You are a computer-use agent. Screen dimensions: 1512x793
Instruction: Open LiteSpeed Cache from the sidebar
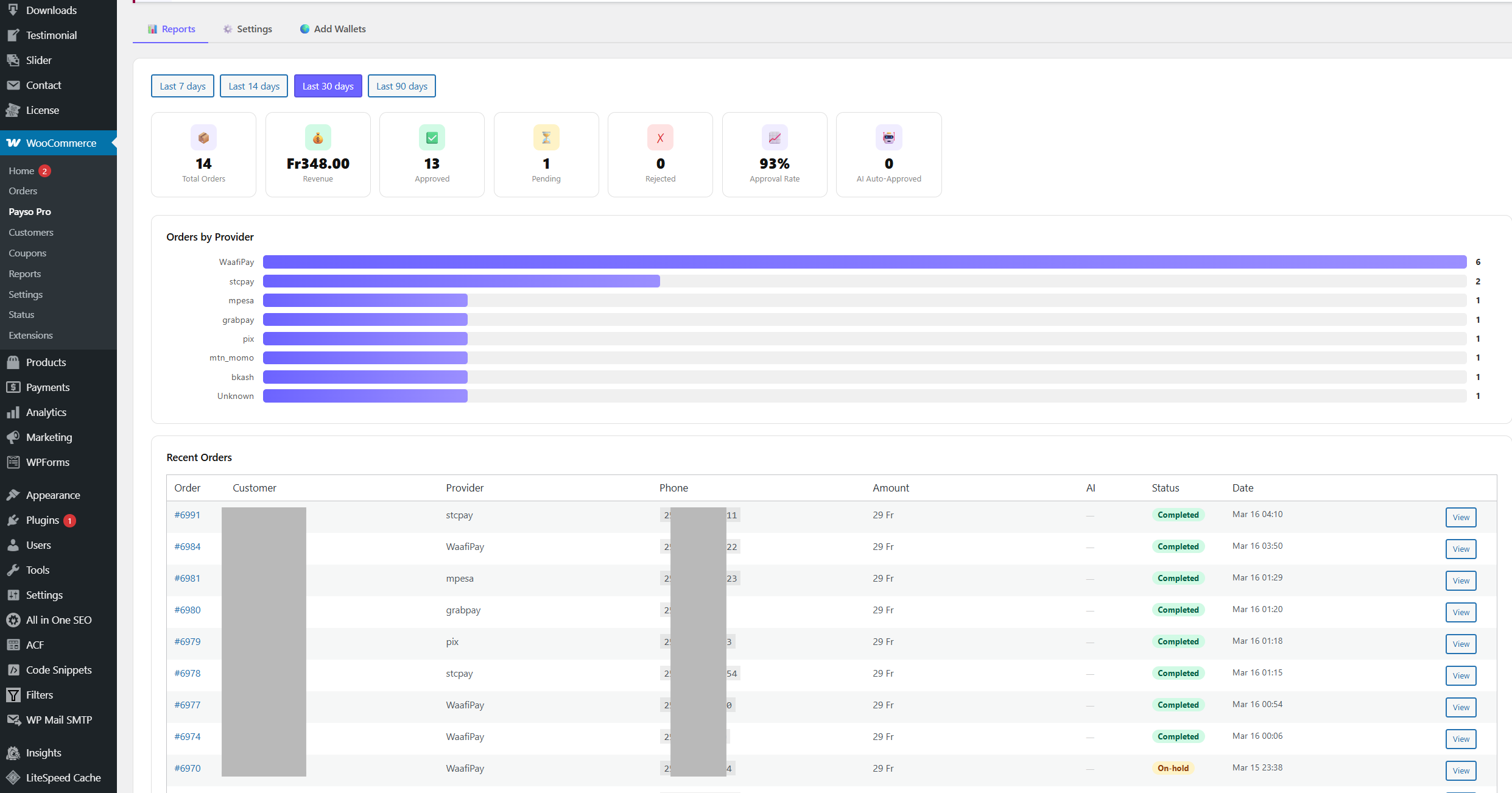[63, 778]
